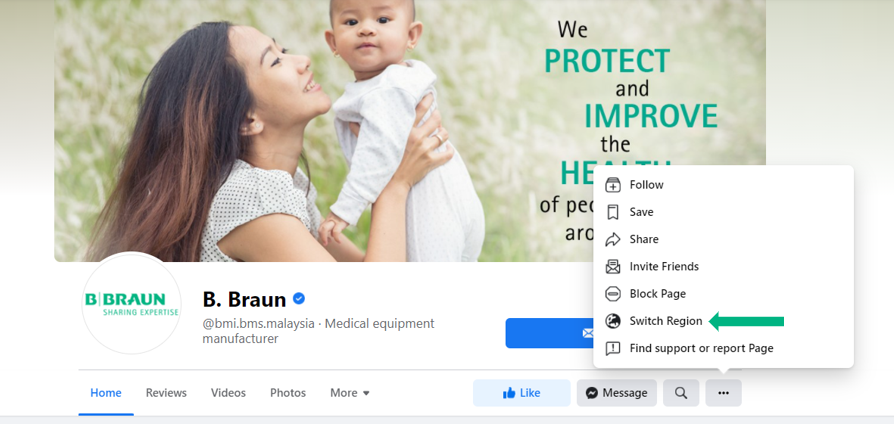
Task: Open the B. Braun profile picture
Action: [x=131, y=303]
